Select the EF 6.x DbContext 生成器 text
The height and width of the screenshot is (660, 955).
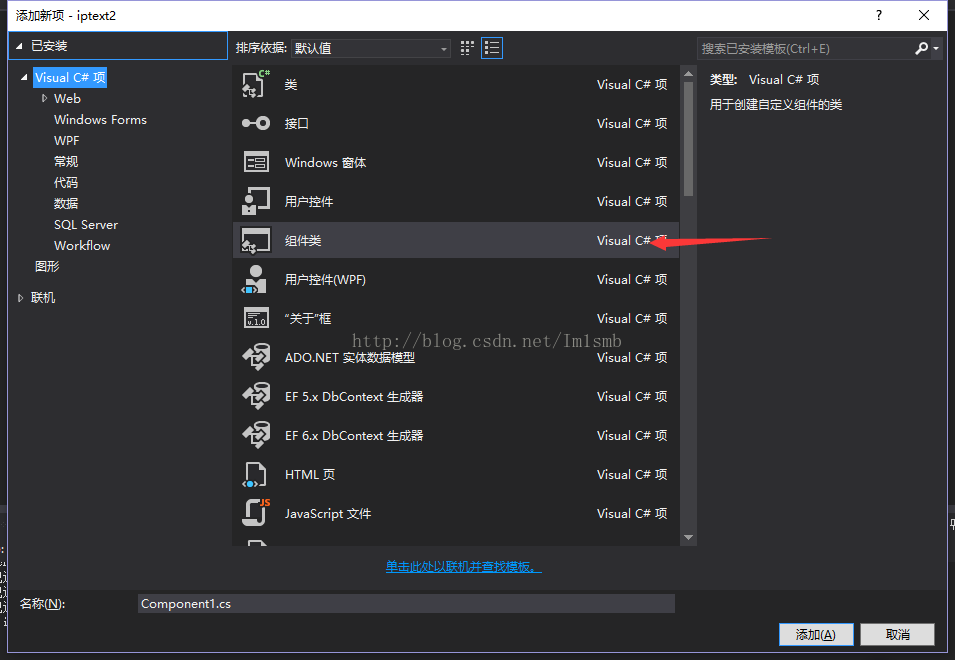(354, 435)
